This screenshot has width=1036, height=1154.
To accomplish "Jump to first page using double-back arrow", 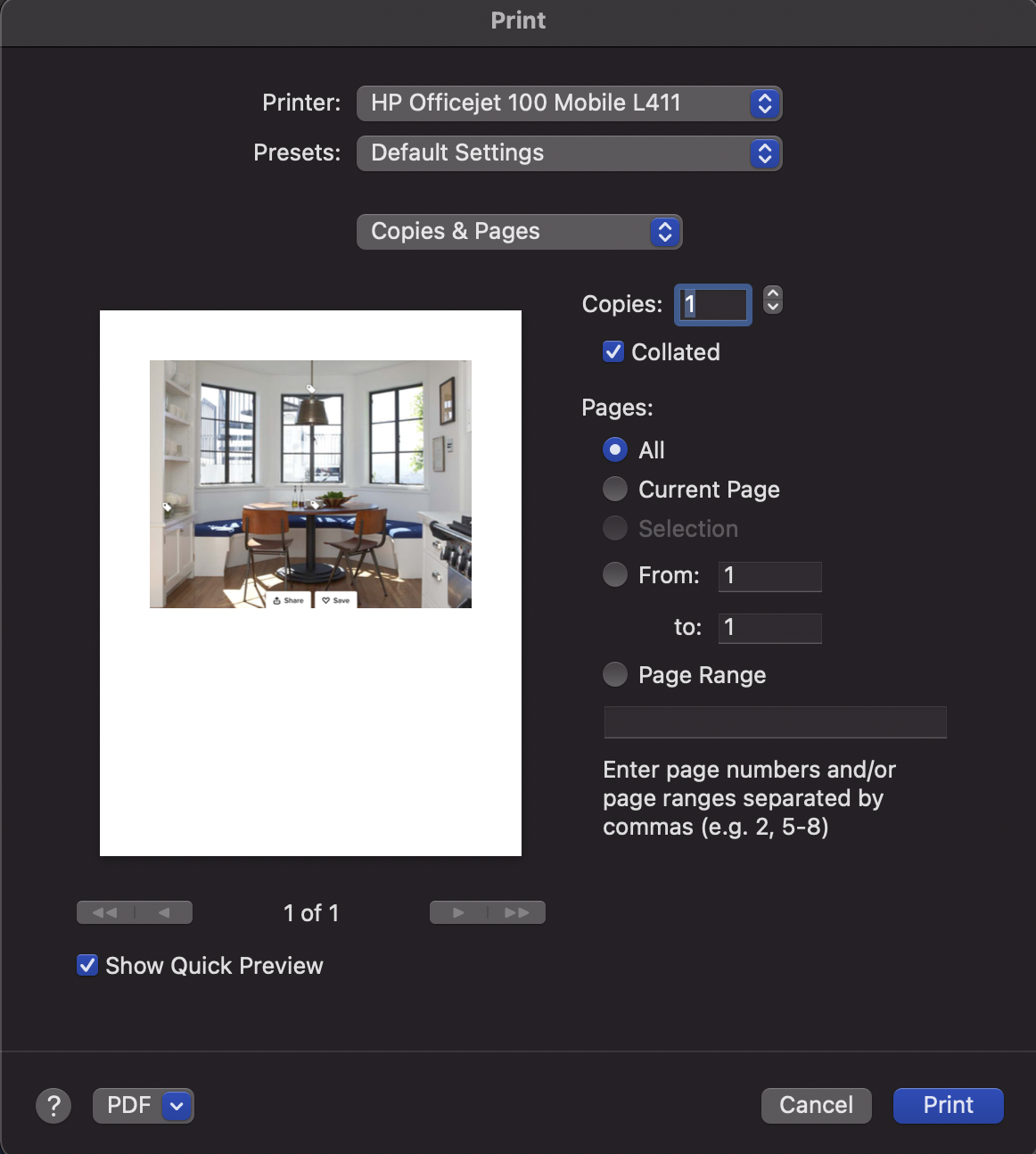I will [x=104, y=911].
